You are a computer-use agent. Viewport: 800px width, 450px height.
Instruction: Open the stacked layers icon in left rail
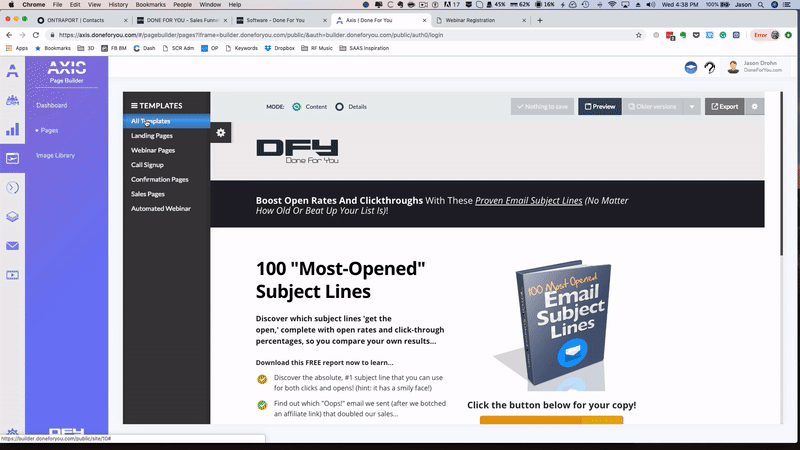coord(12,216)
